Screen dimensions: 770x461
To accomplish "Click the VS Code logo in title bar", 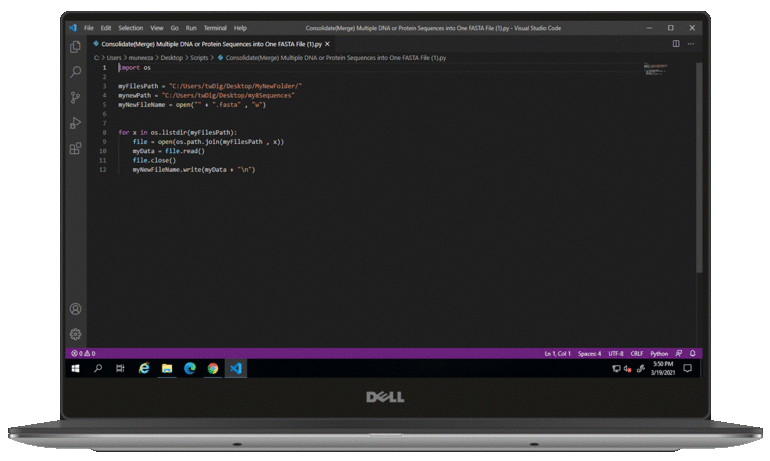I will pyautogui.click(x=73, y=28).
